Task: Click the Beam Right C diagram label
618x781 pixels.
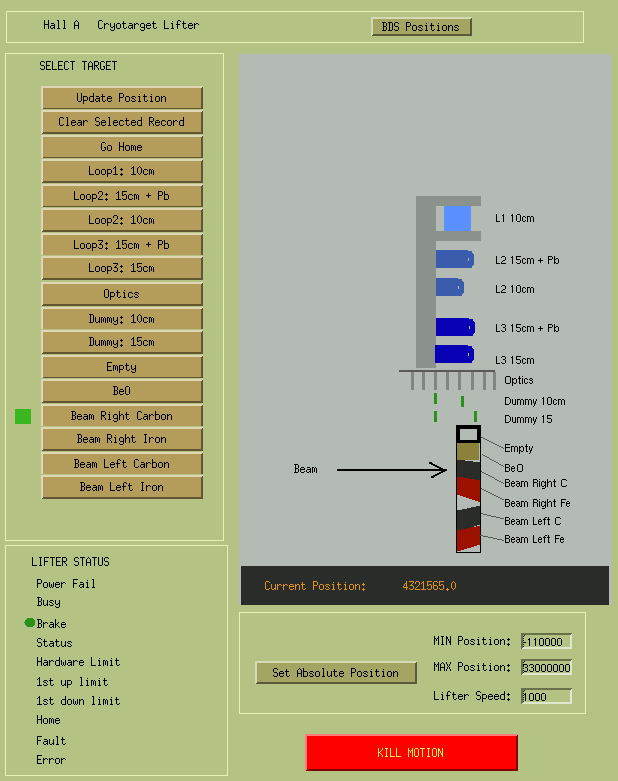Action: (x=536, y=483)
